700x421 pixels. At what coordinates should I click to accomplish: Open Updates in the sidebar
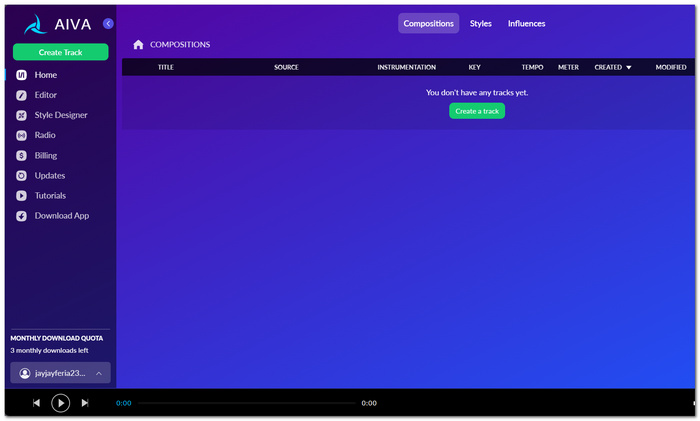(x=50, y=175)
